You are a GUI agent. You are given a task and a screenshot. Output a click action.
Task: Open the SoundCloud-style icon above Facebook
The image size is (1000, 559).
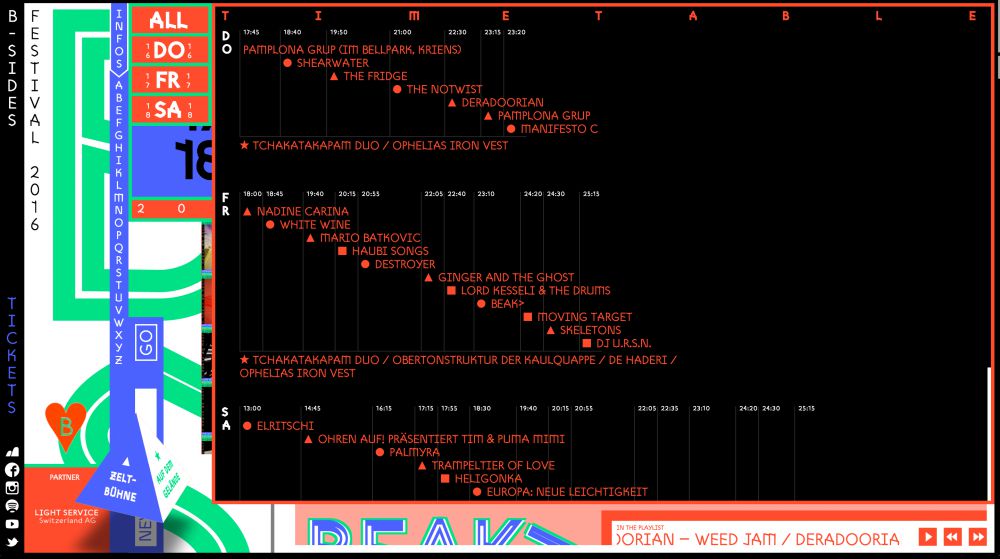pos(12,452)
